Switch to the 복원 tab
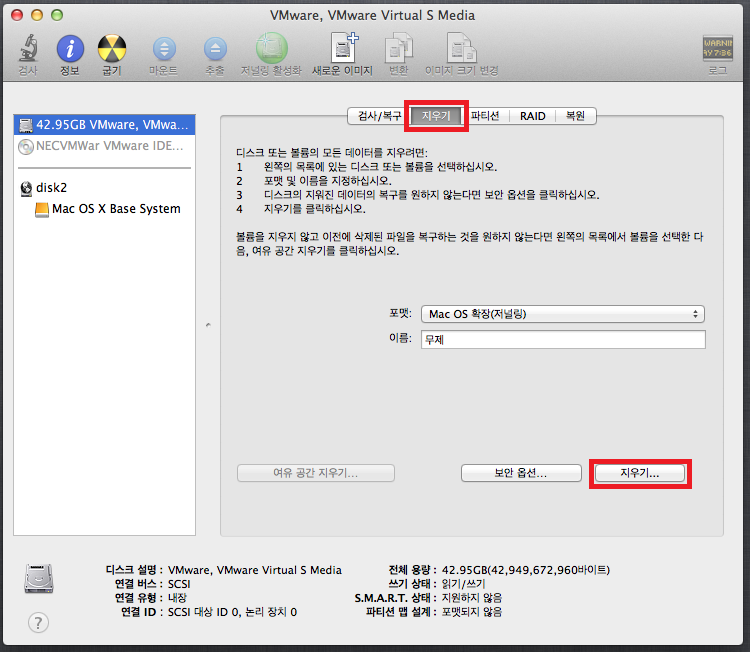This screenshot has width=750, height=652. [575, 116]
